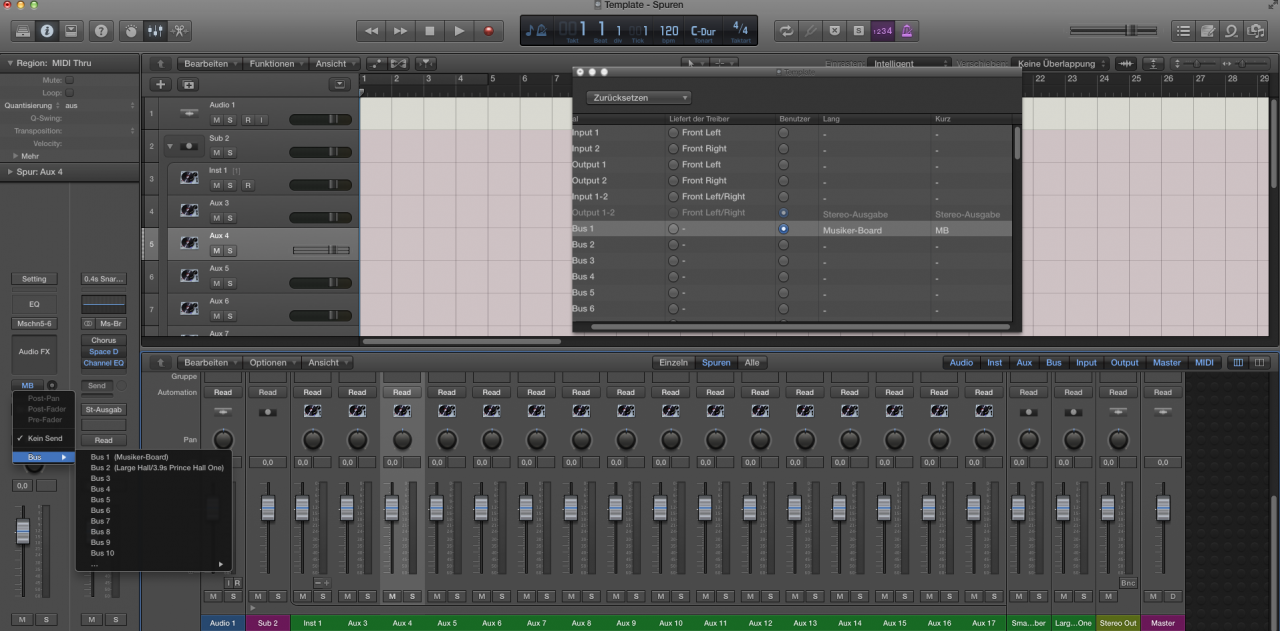Image resolution: width=1280 pixels, height=631 pixels.
Task: Stop playback with the Stop button
Action: [x=429, y=31]
